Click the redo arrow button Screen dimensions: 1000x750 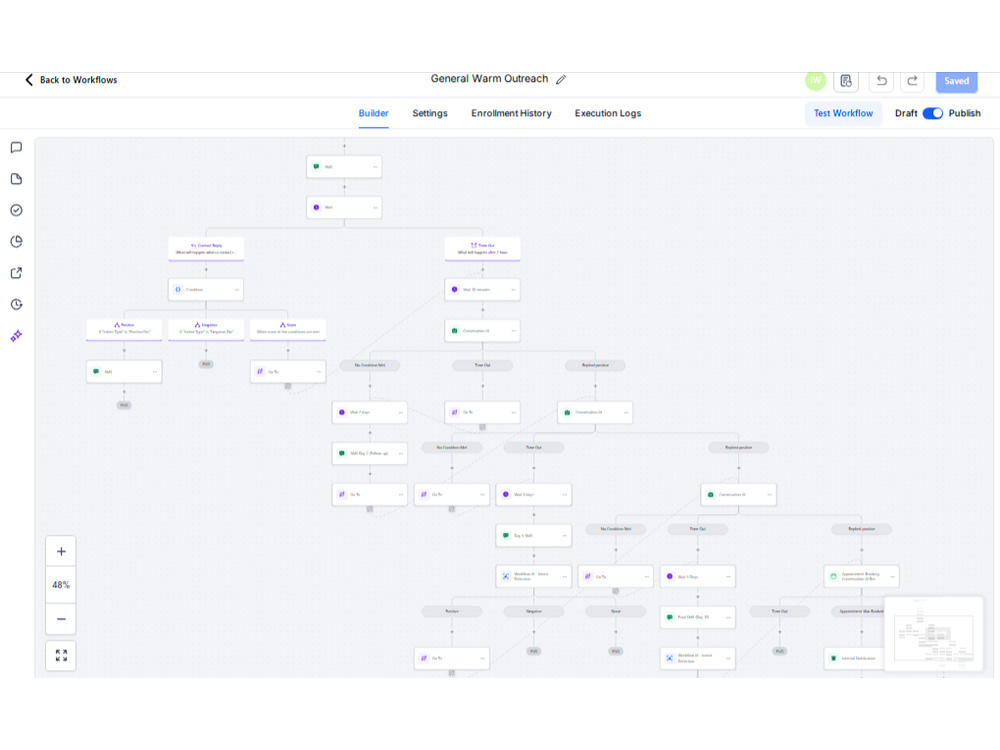click(x=912, y=80)
